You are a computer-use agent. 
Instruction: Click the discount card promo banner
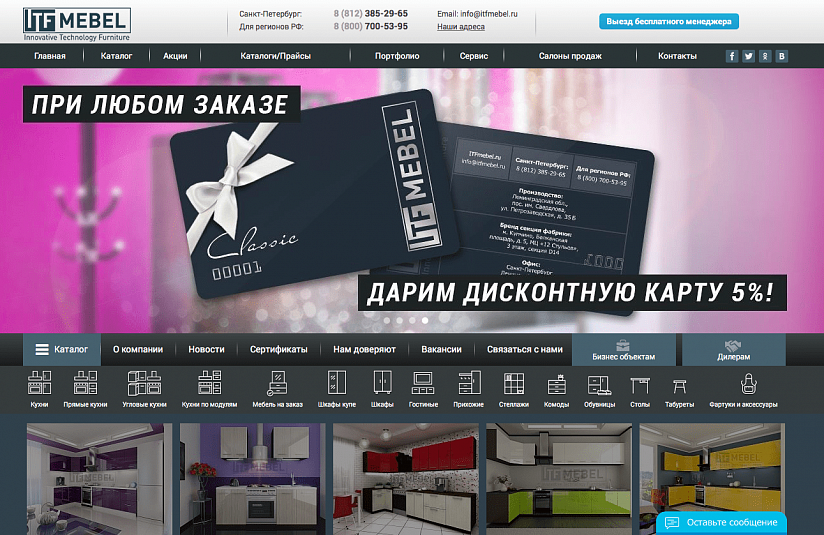(x=412, y=200)
